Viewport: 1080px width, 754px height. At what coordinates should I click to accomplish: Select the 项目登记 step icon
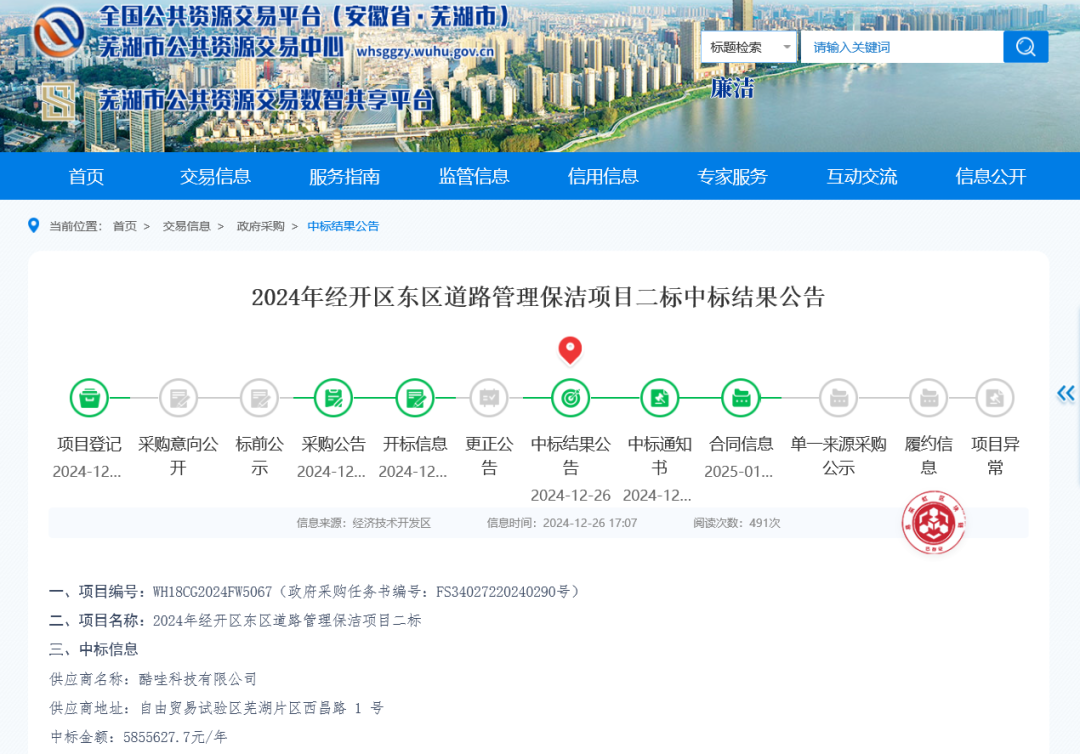(x=89, y=398)
